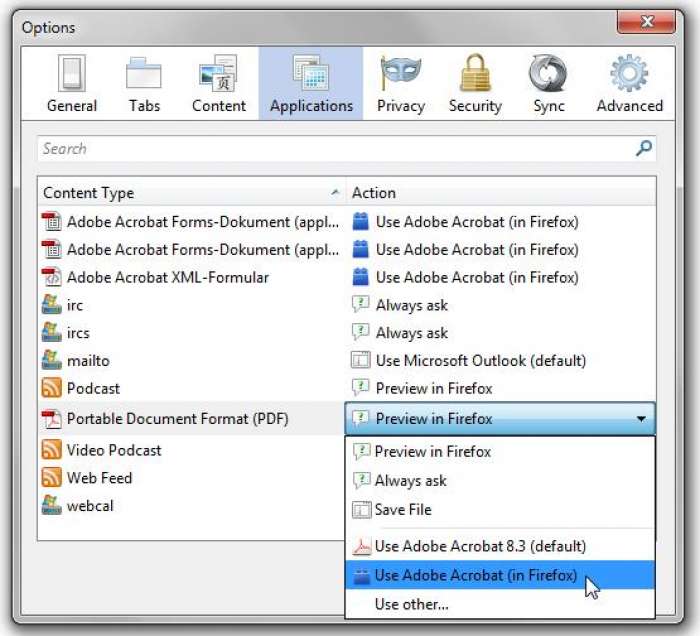This screenshot has width=700, height=636.
Task: Click Use Microsoft Outlook (default) action
Action: (x=481, y=361)
